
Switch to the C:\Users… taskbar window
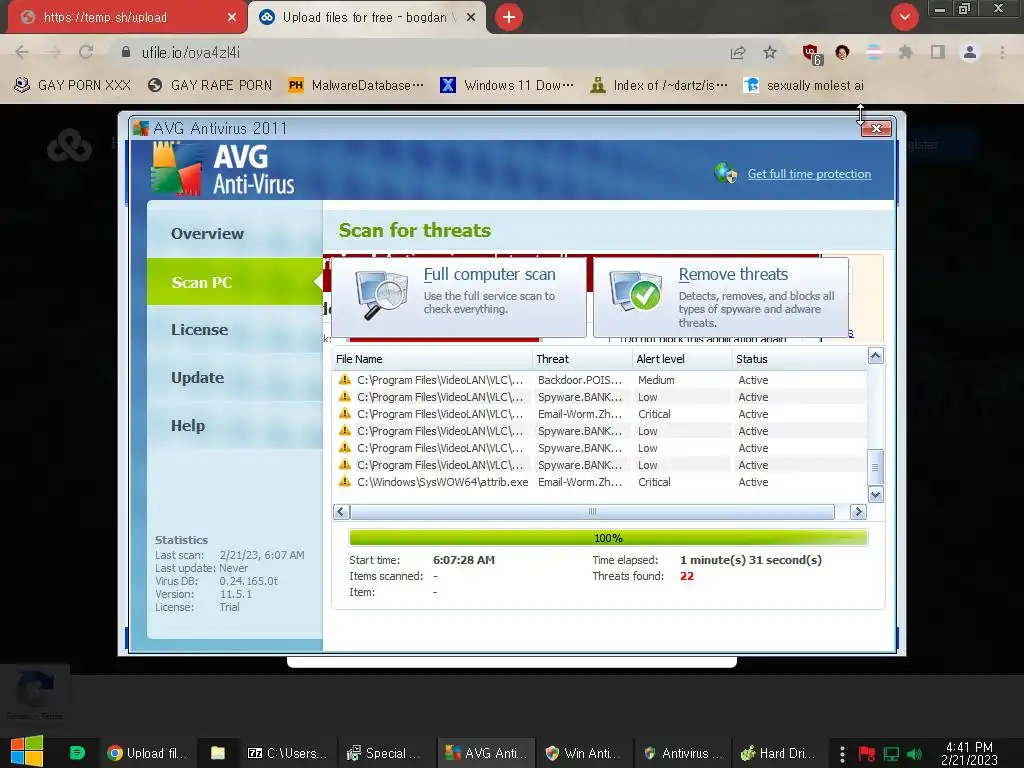point(287,753)
